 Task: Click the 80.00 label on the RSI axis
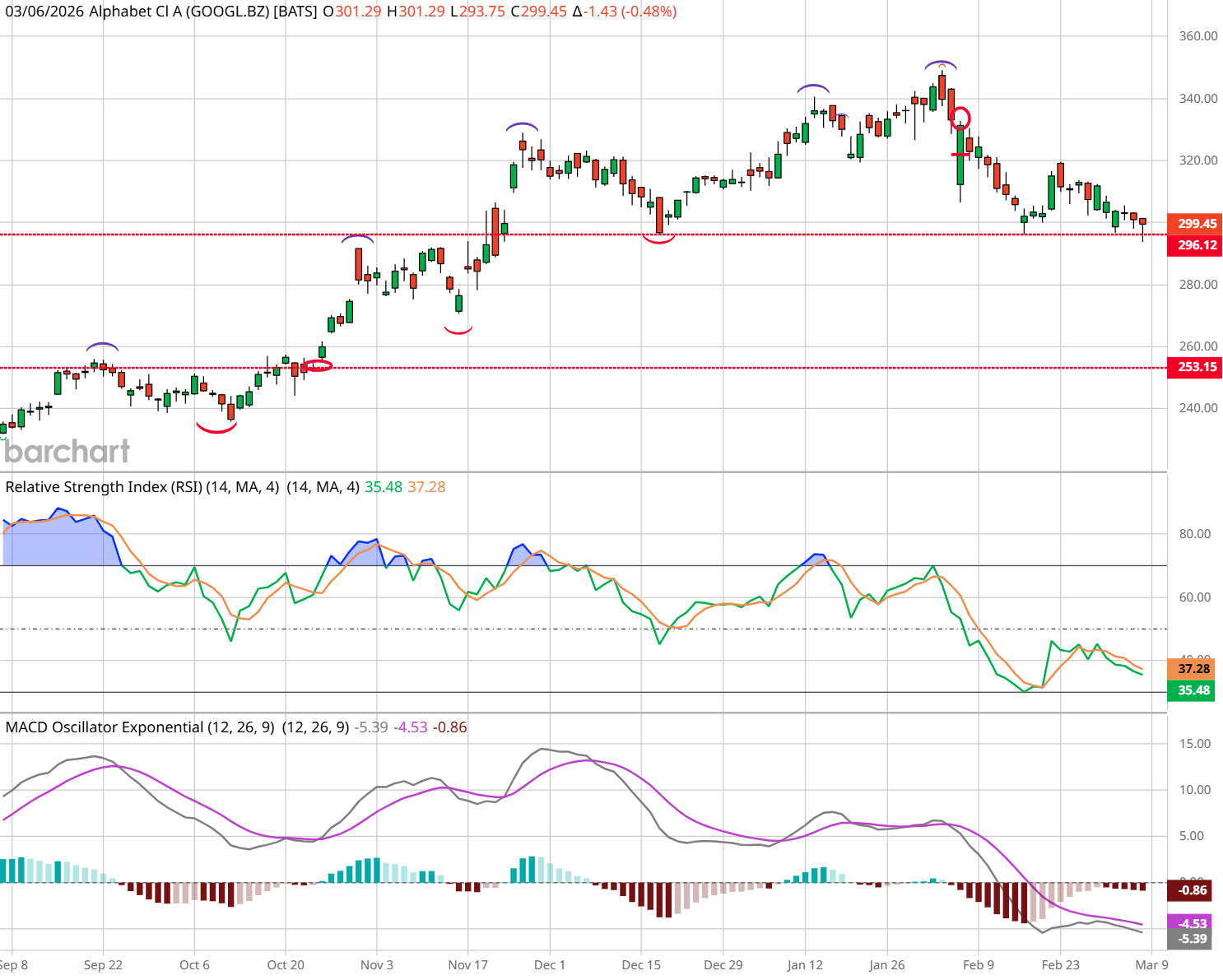[1195, 534]
